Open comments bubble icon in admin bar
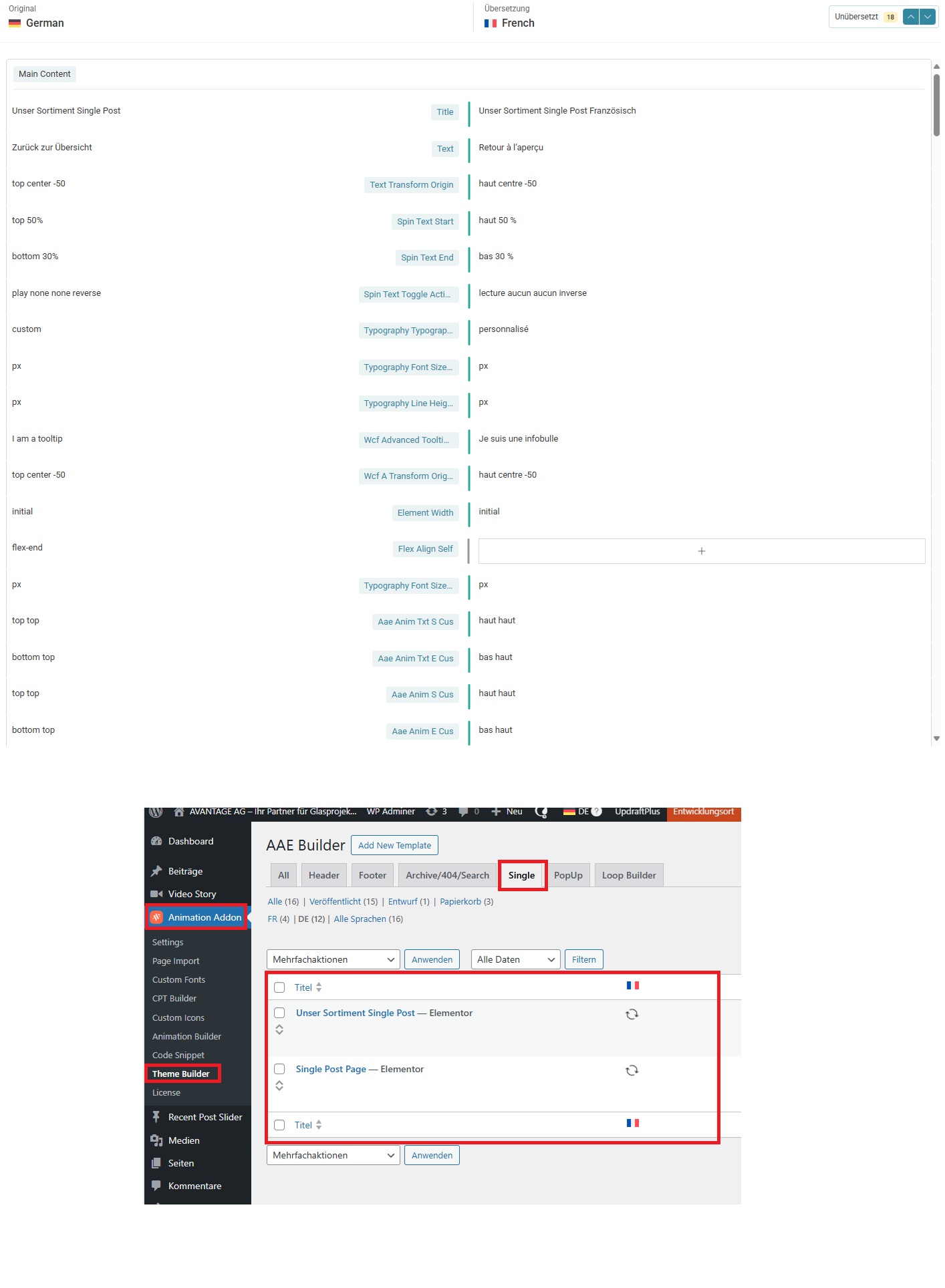This screenshot has height=1288, width=945. [463, 812]
